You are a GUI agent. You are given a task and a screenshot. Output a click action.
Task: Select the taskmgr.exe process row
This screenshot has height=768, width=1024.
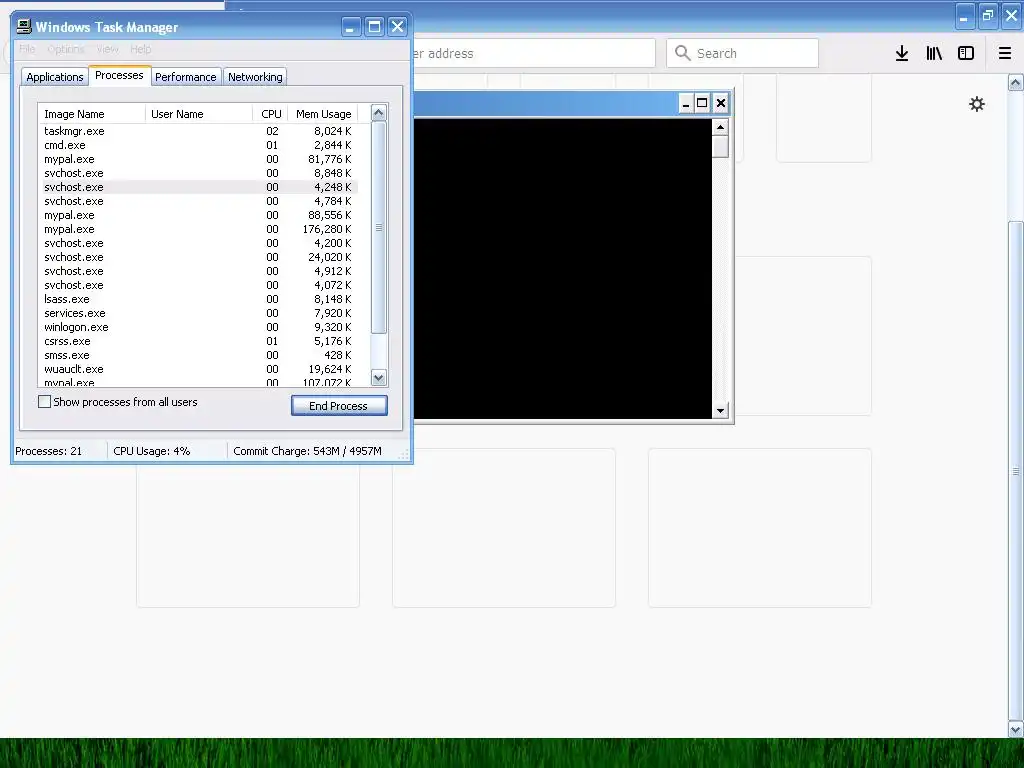pyautogui.click(x=198, y=131)
